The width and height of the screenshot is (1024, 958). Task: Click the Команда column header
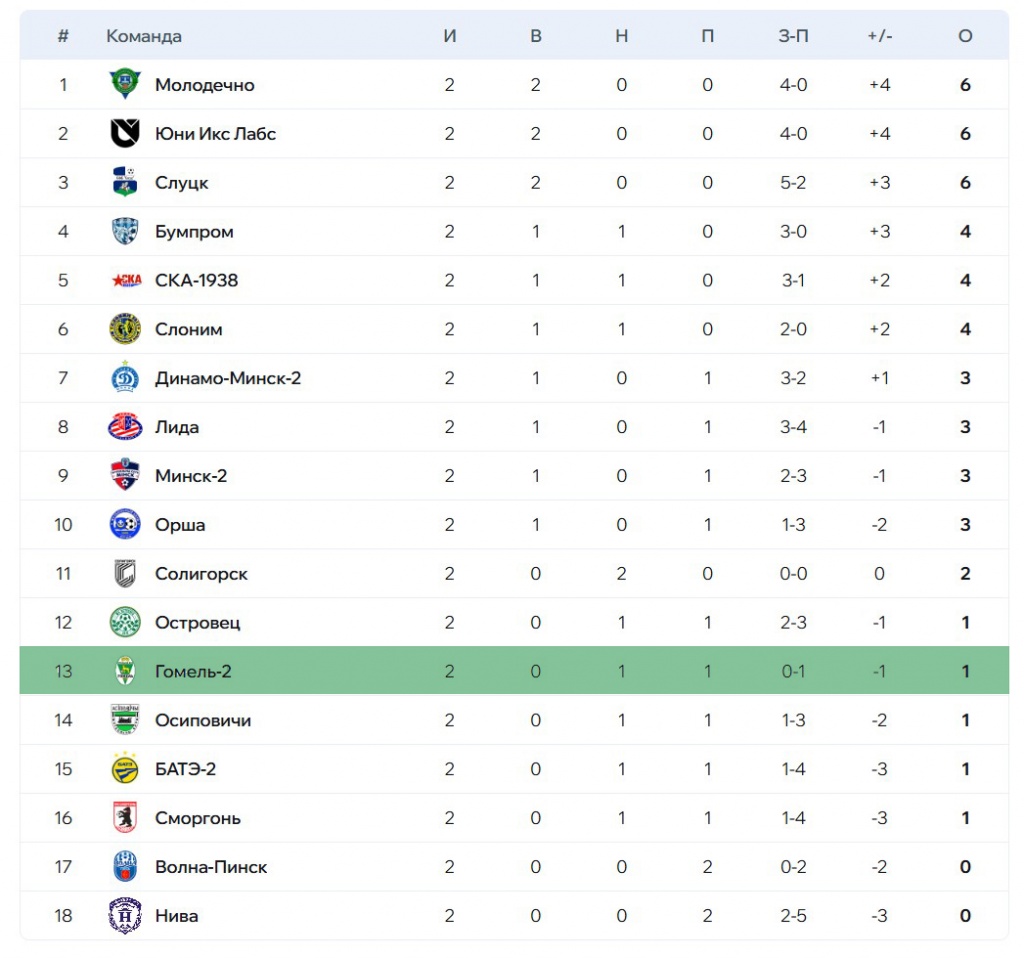click(x=144, y=36)
